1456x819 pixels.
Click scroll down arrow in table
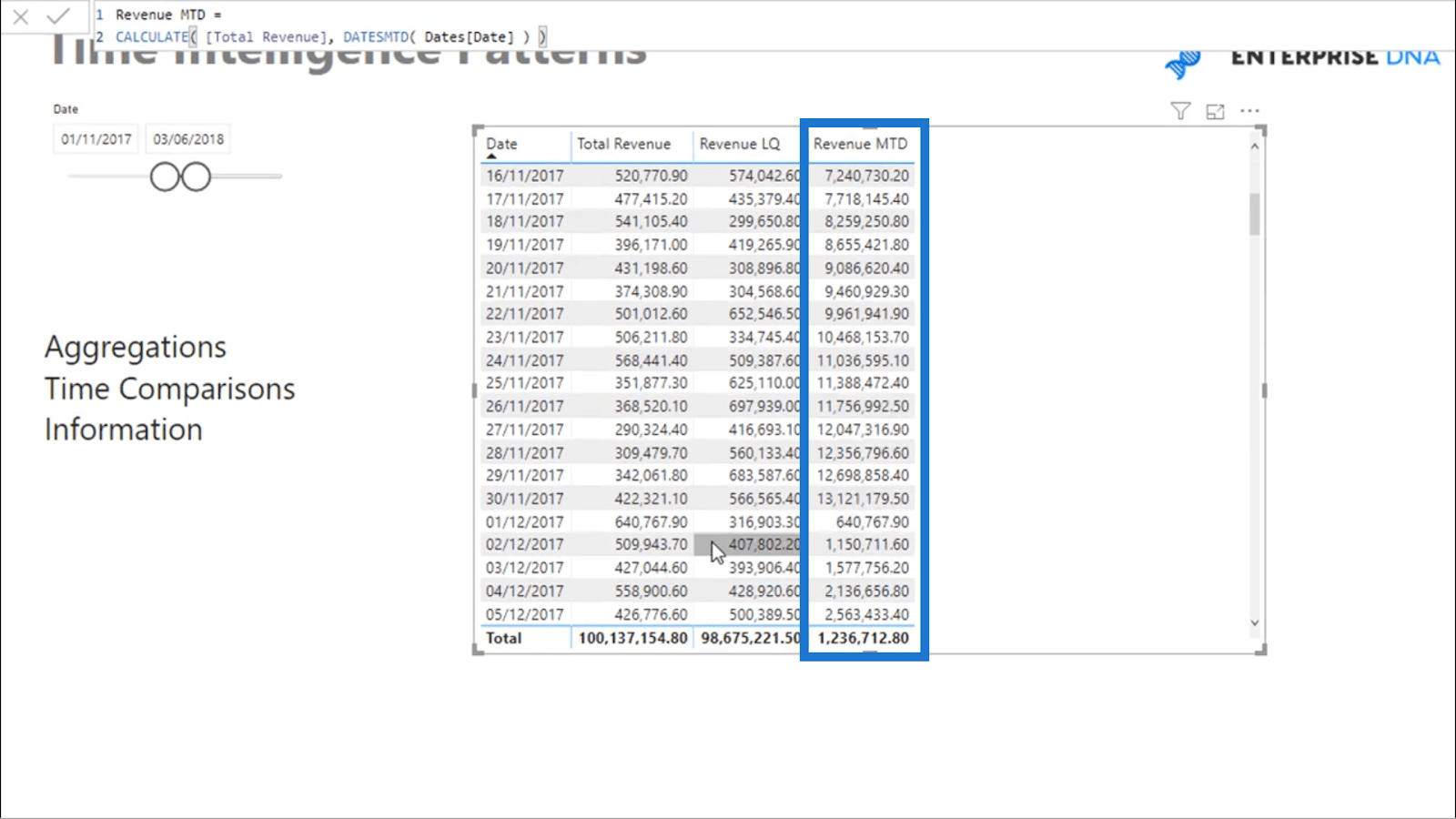(x=1255, y=623)
